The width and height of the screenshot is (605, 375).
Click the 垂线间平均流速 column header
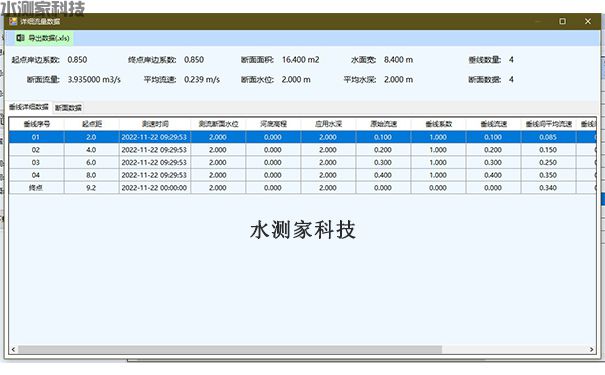click(x=548, y=124)
